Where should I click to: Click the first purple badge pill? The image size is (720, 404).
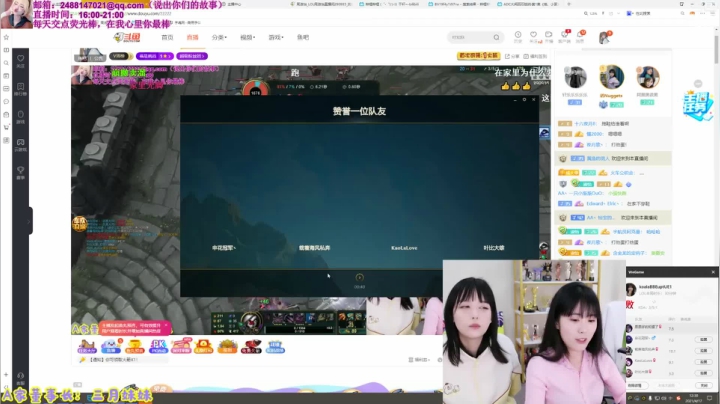[154, 56]
